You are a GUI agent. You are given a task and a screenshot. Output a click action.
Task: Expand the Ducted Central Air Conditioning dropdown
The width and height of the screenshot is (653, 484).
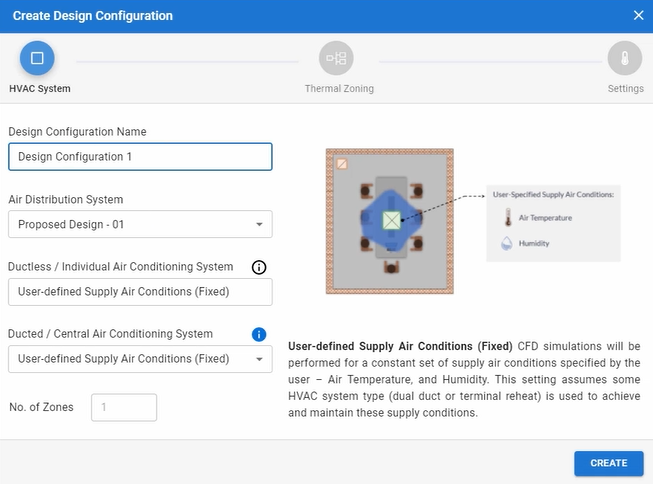click(140, 358)
